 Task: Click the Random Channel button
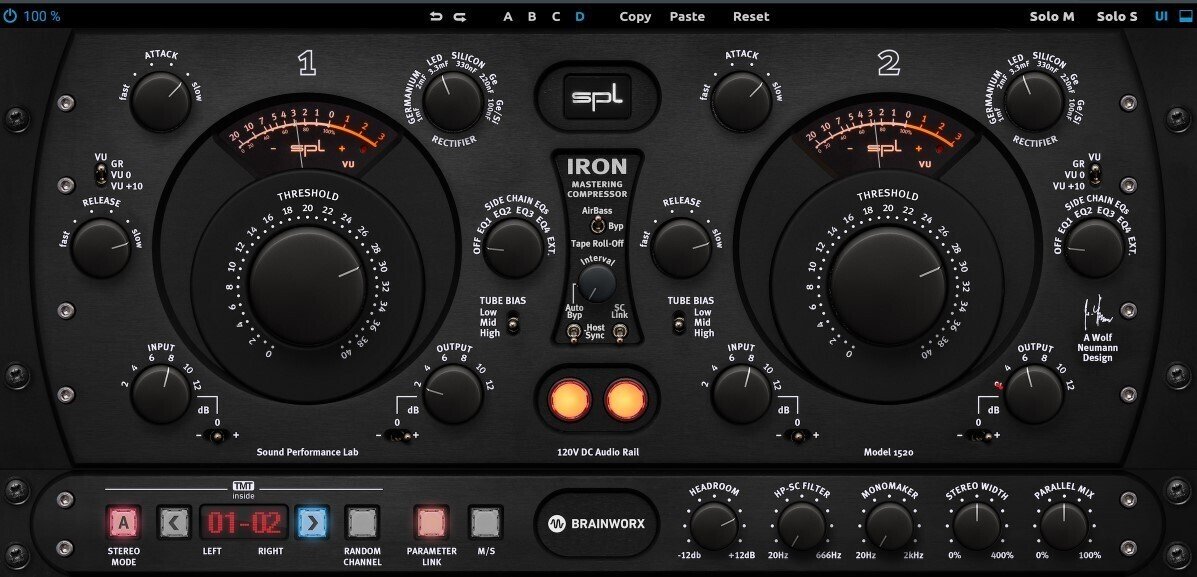pyautogui.click(x=362, y=523)
